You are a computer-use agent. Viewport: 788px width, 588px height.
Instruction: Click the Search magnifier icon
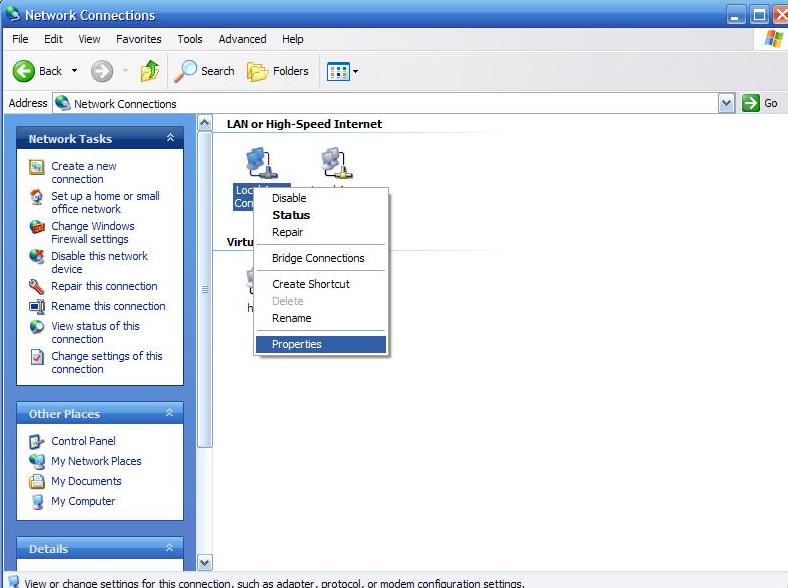(185, 71)
